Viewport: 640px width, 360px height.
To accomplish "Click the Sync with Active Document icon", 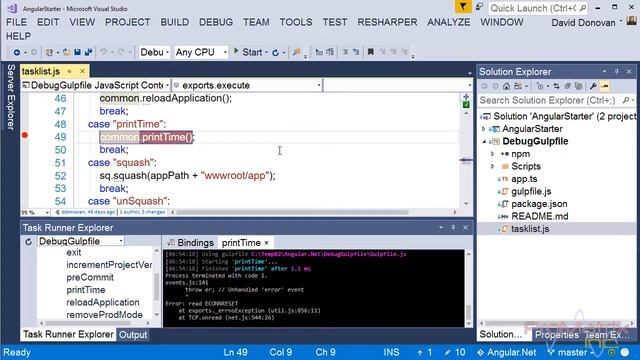I will (x=556, y=86).
